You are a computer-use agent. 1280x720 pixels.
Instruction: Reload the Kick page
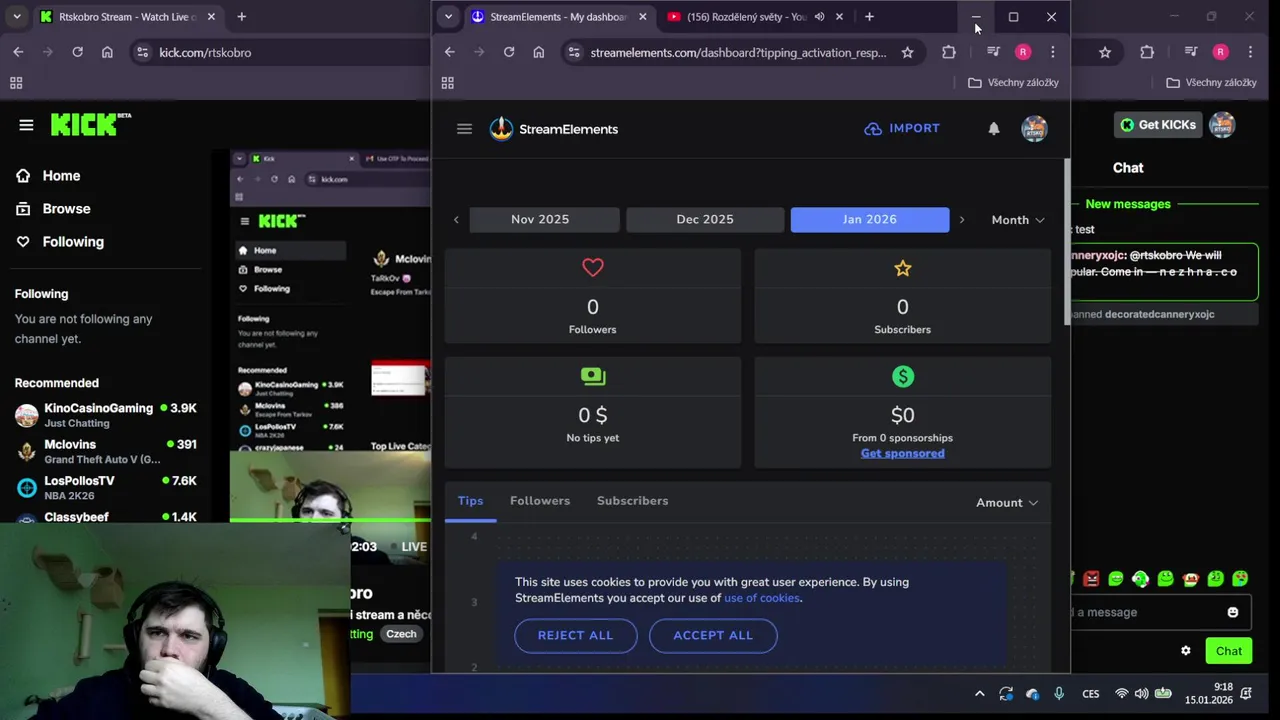coord(77,52)
